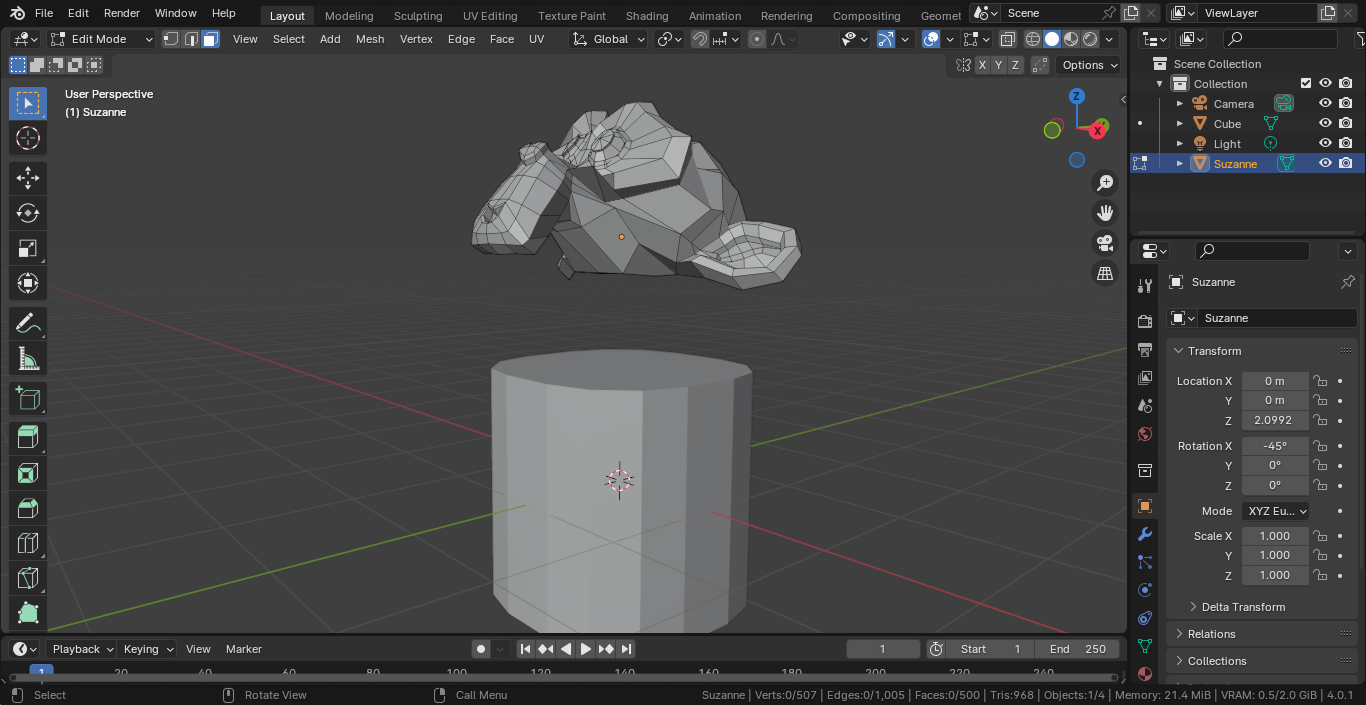
Task: Pick the Extrude Region tool
Action: (x=28, y=438)
